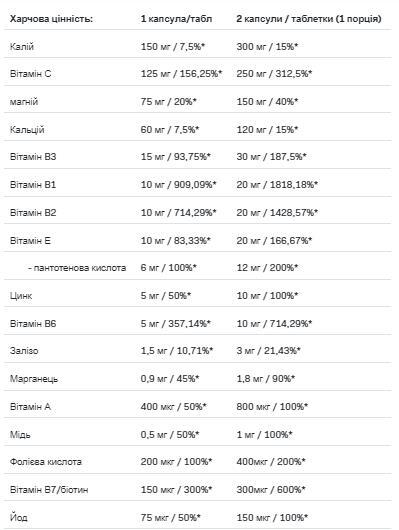The height and width of the screenshot is (530, 399).
Task: Click the 'Вітамін B2' row label
Action: (33, 213)
